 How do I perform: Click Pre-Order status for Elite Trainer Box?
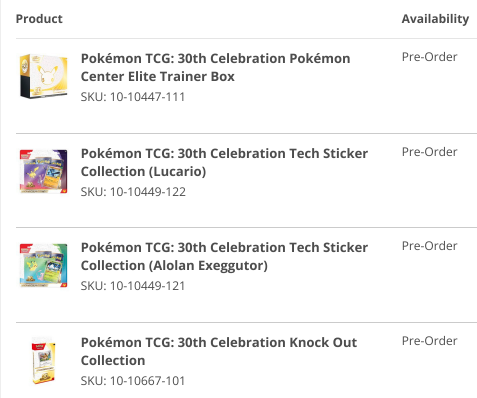click(429, 57)
